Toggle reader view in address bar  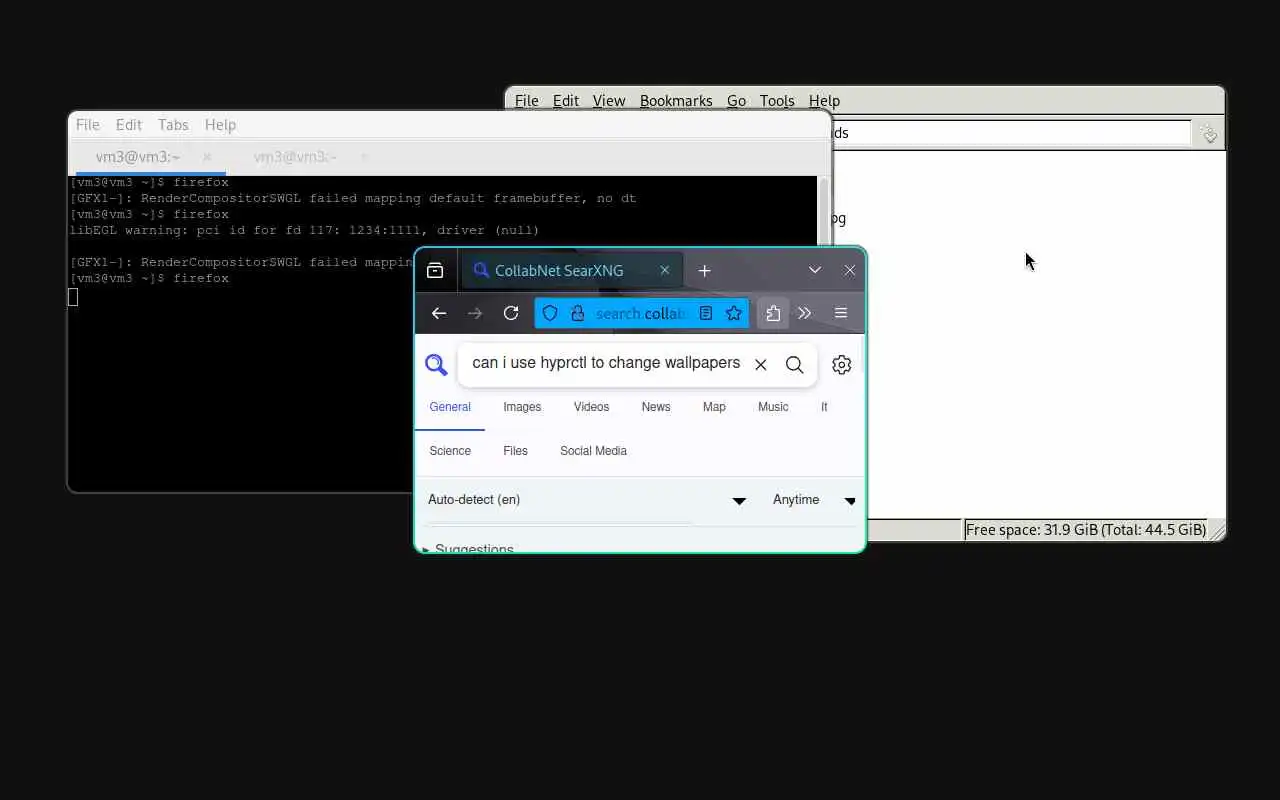pyautogui.click(x=706, y=313)
